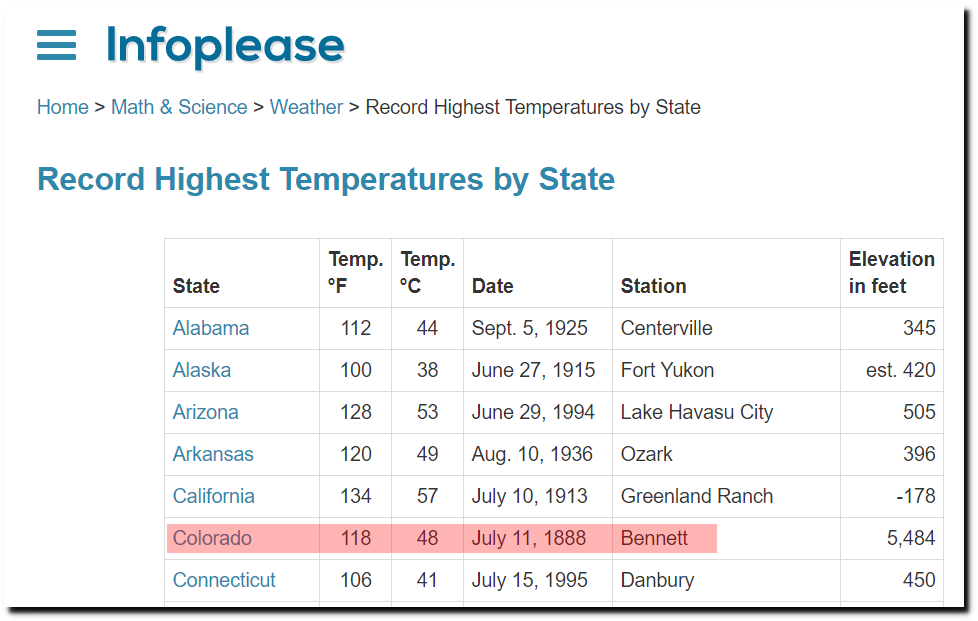
Task: Open the Alaska state link
Action: click(x=201, y=370)
